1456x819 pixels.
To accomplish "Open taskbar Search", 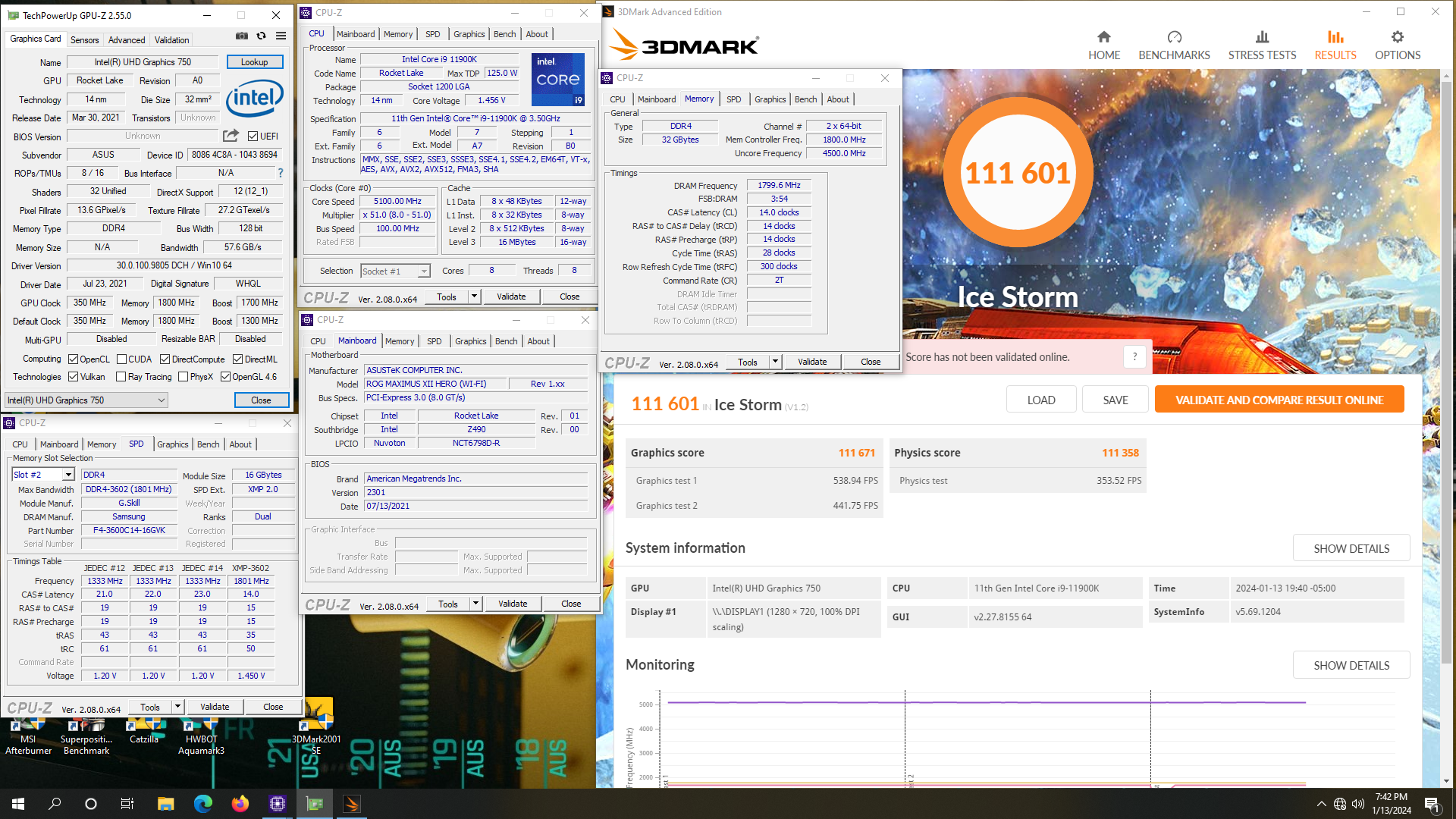I will pos(55,804).
